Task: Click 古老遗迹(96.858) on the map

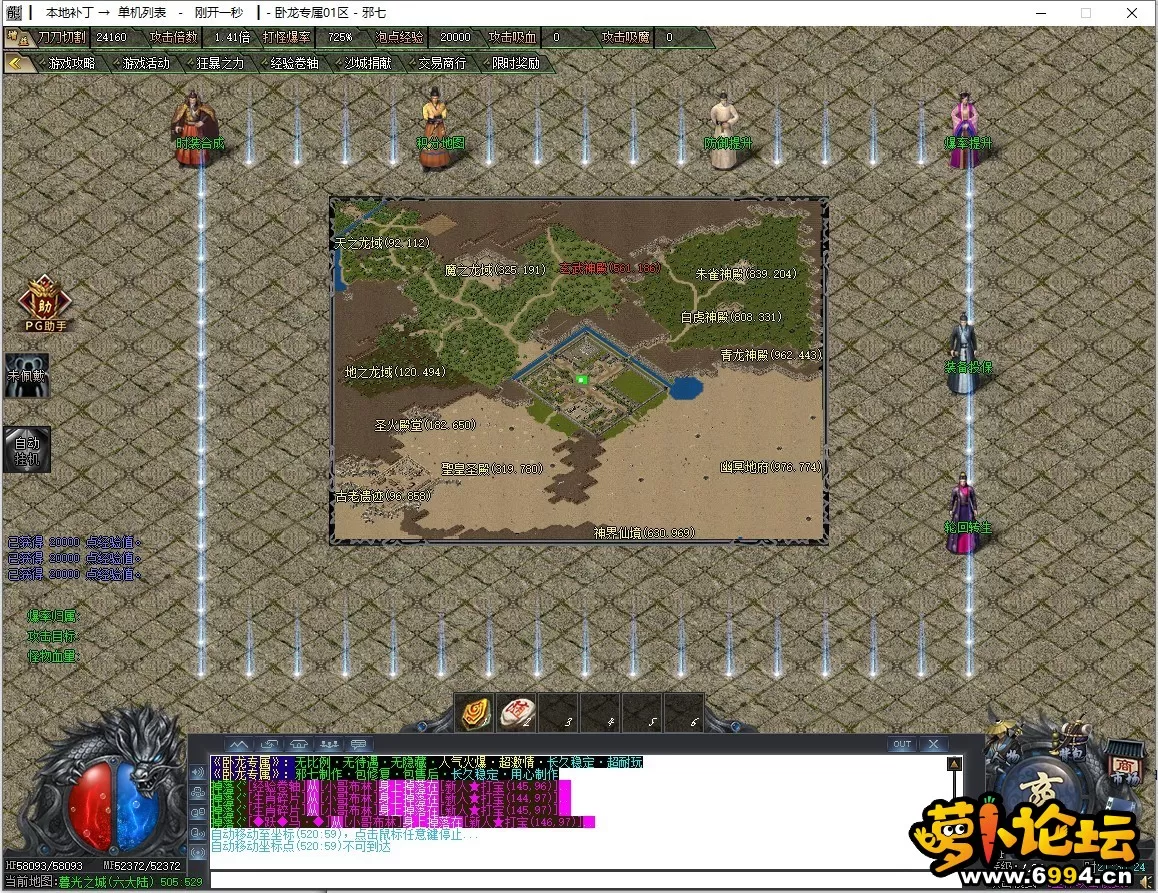Action: click(x=383, y=496)
